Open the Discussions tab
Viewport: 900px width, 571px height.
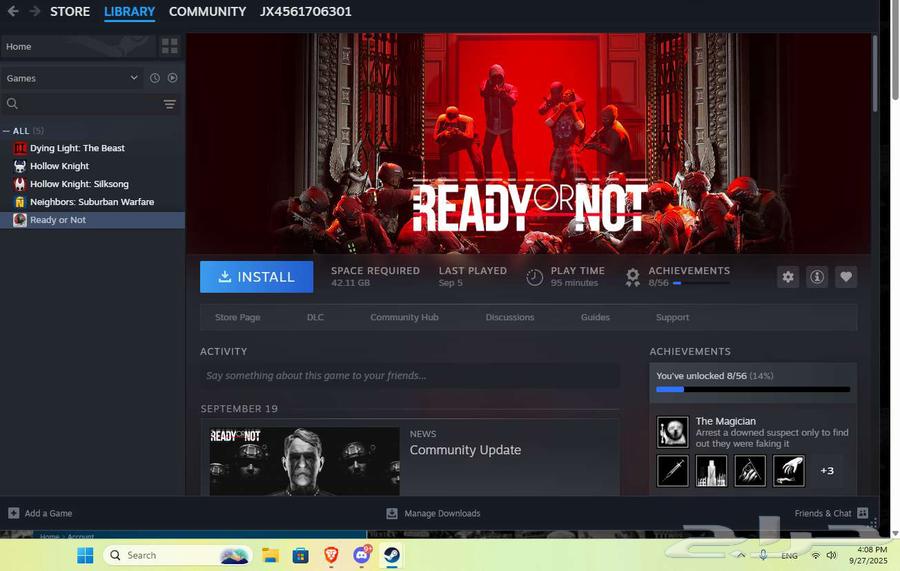(510, 317)
